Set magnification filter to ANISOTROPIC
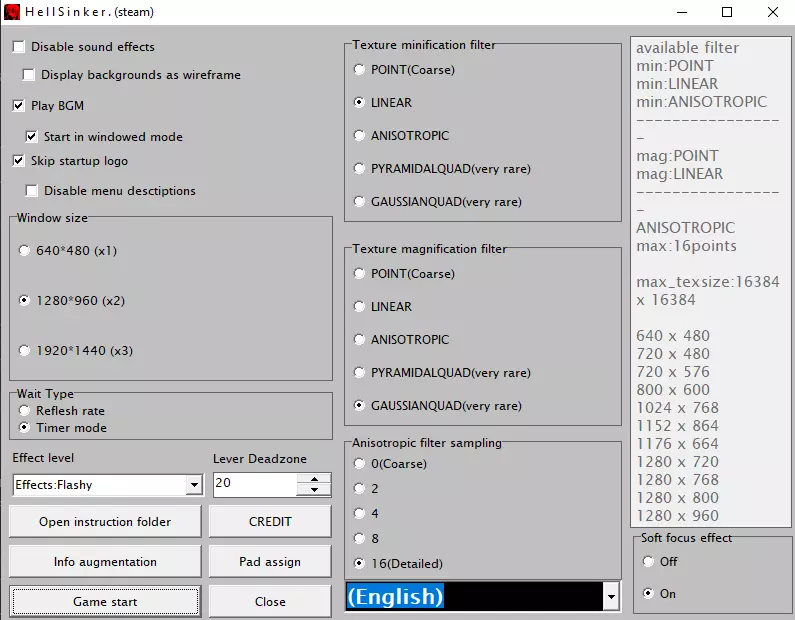 coord(359,339)
